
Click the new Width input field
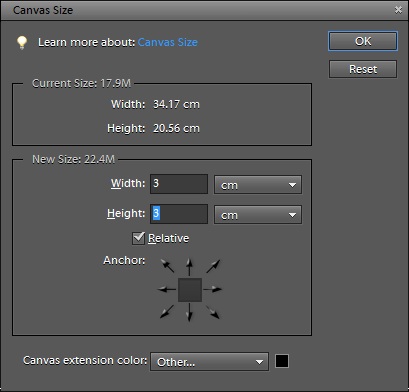(x=179, y=184)
